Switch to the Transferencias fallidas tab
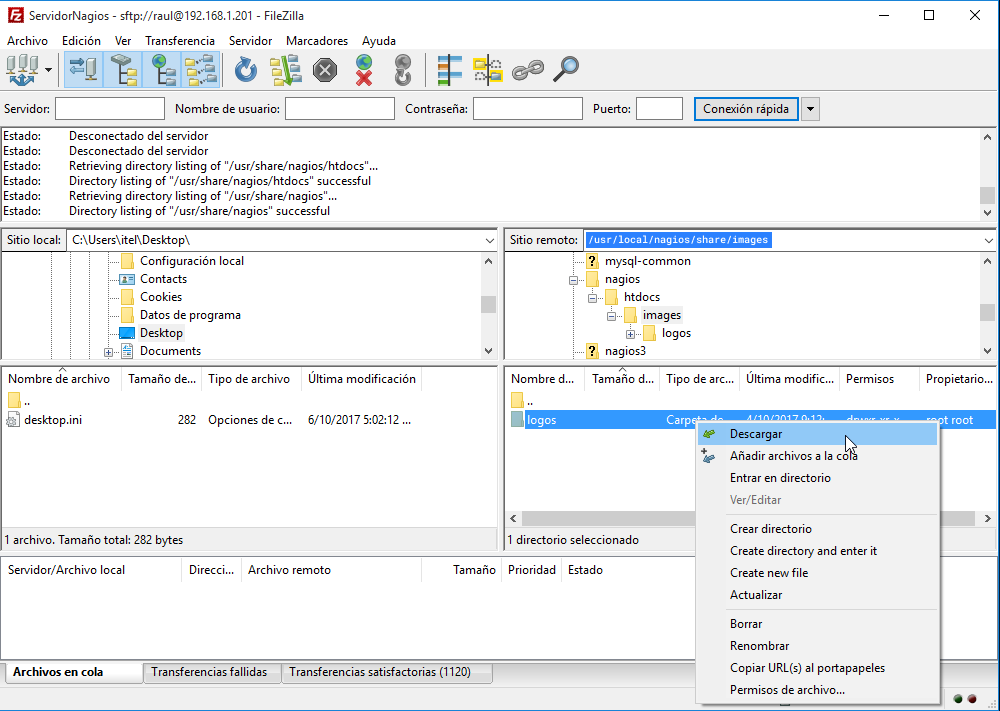This screenshot has height=711, width=1000. 209,672
